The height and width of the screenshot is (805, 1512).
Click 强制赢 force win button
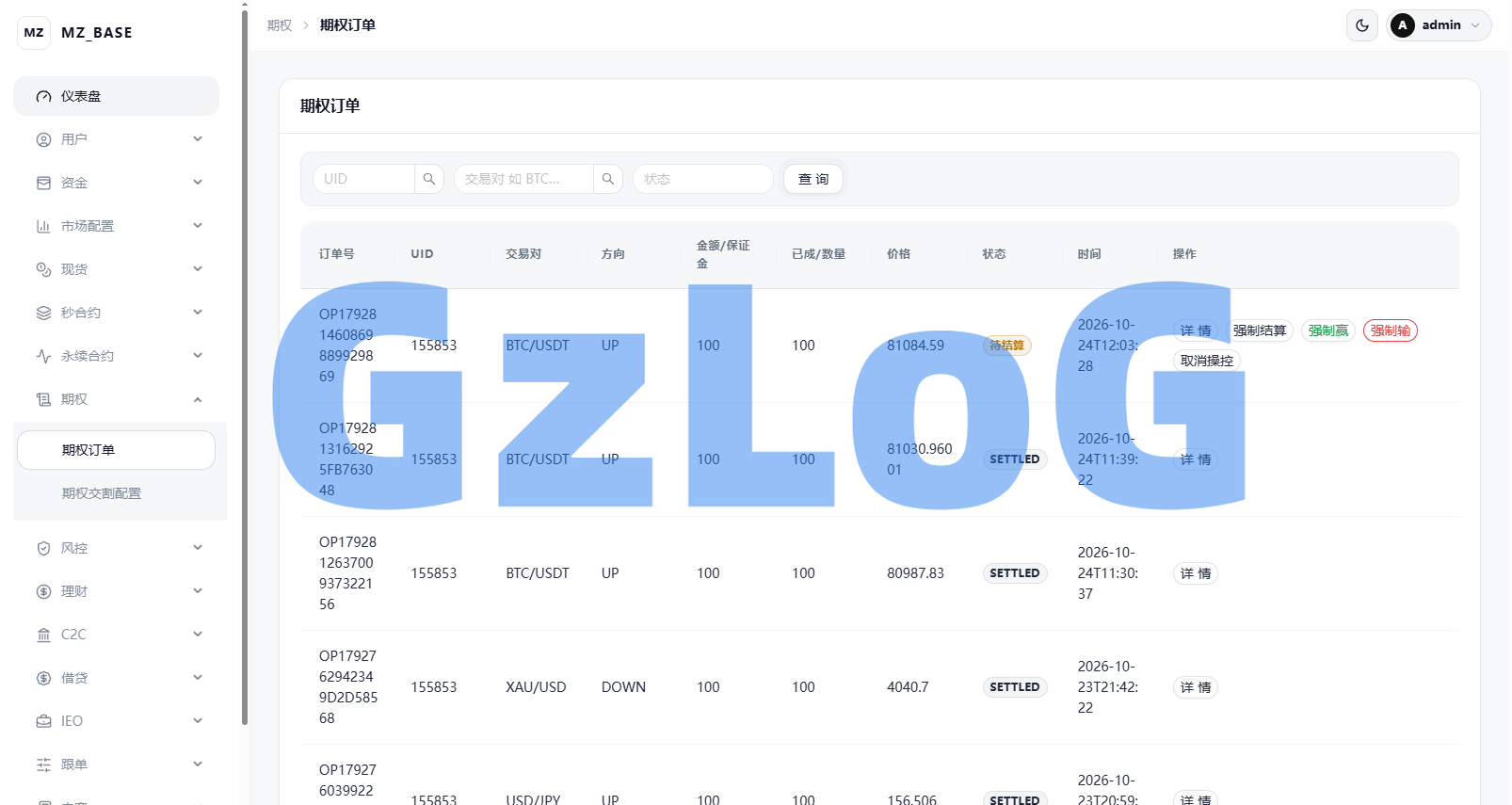(1328, 330)
